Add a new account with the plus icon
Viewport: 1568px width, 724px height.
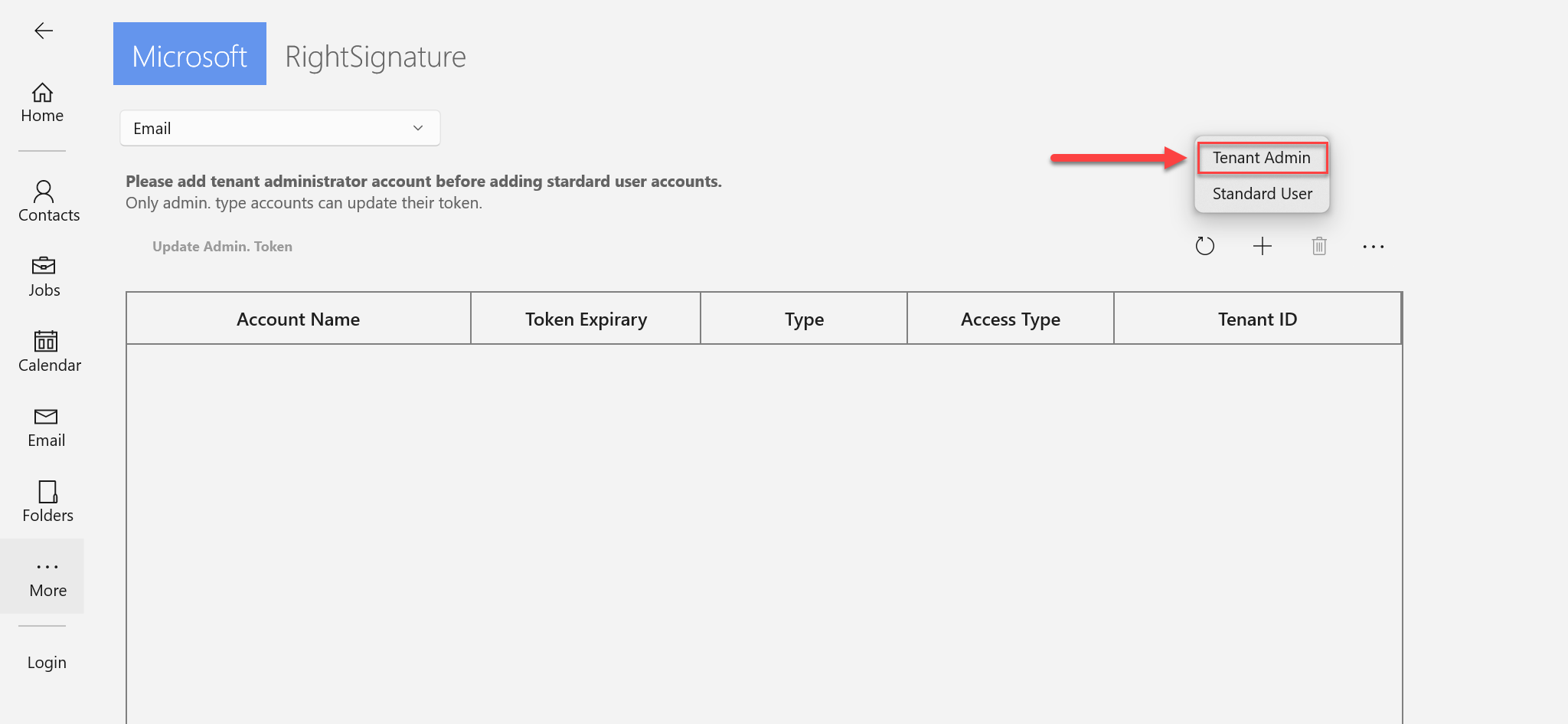[1263, 246]
